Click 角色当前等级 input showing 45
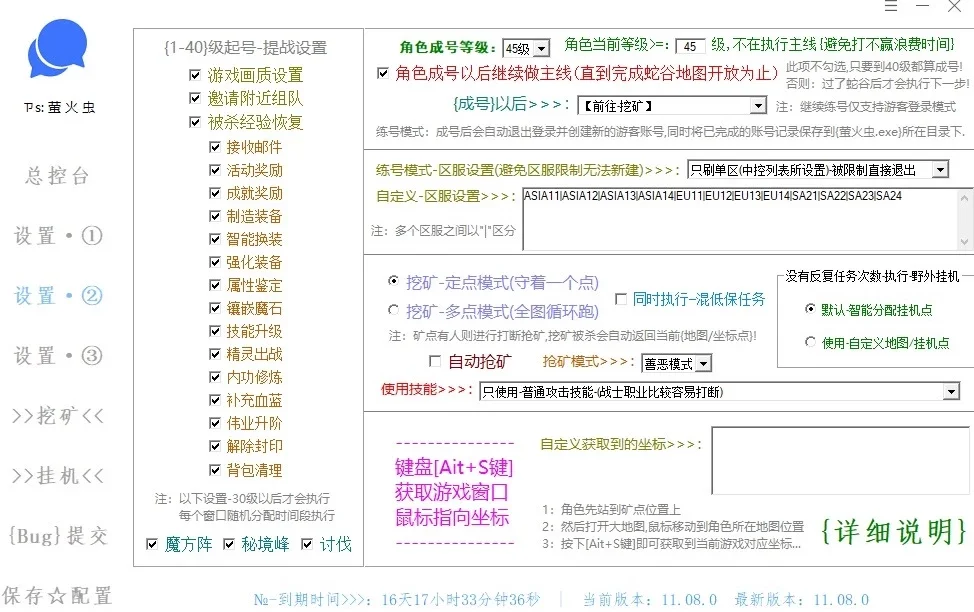This screenshot has height=612, width=974. (x=690, y=46)
